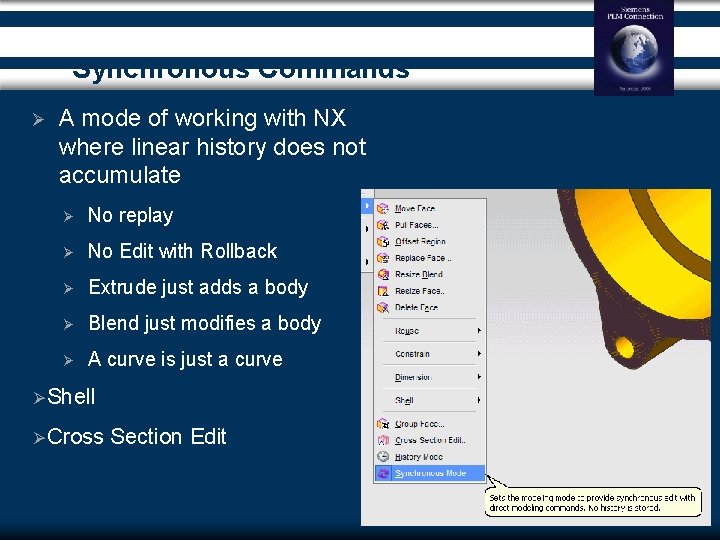Click the Delete Face icon
The height and width of the screenshot is (540, 720).
[383, 308]
